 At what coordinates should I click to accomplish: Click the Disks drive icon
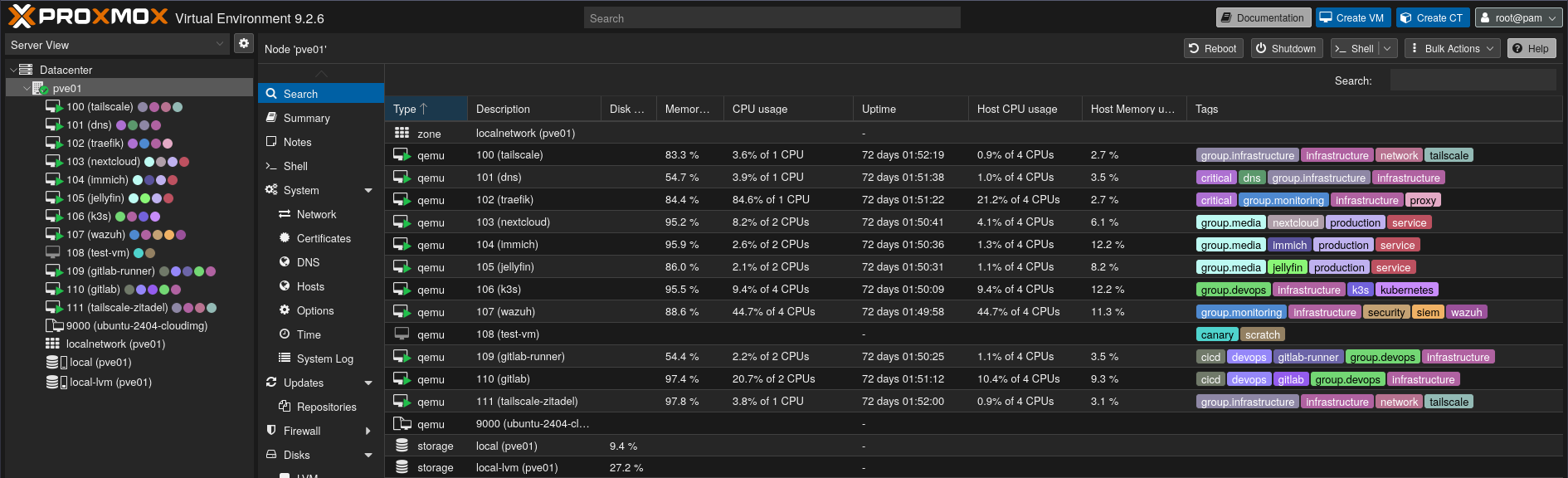(x=271, y=454)
